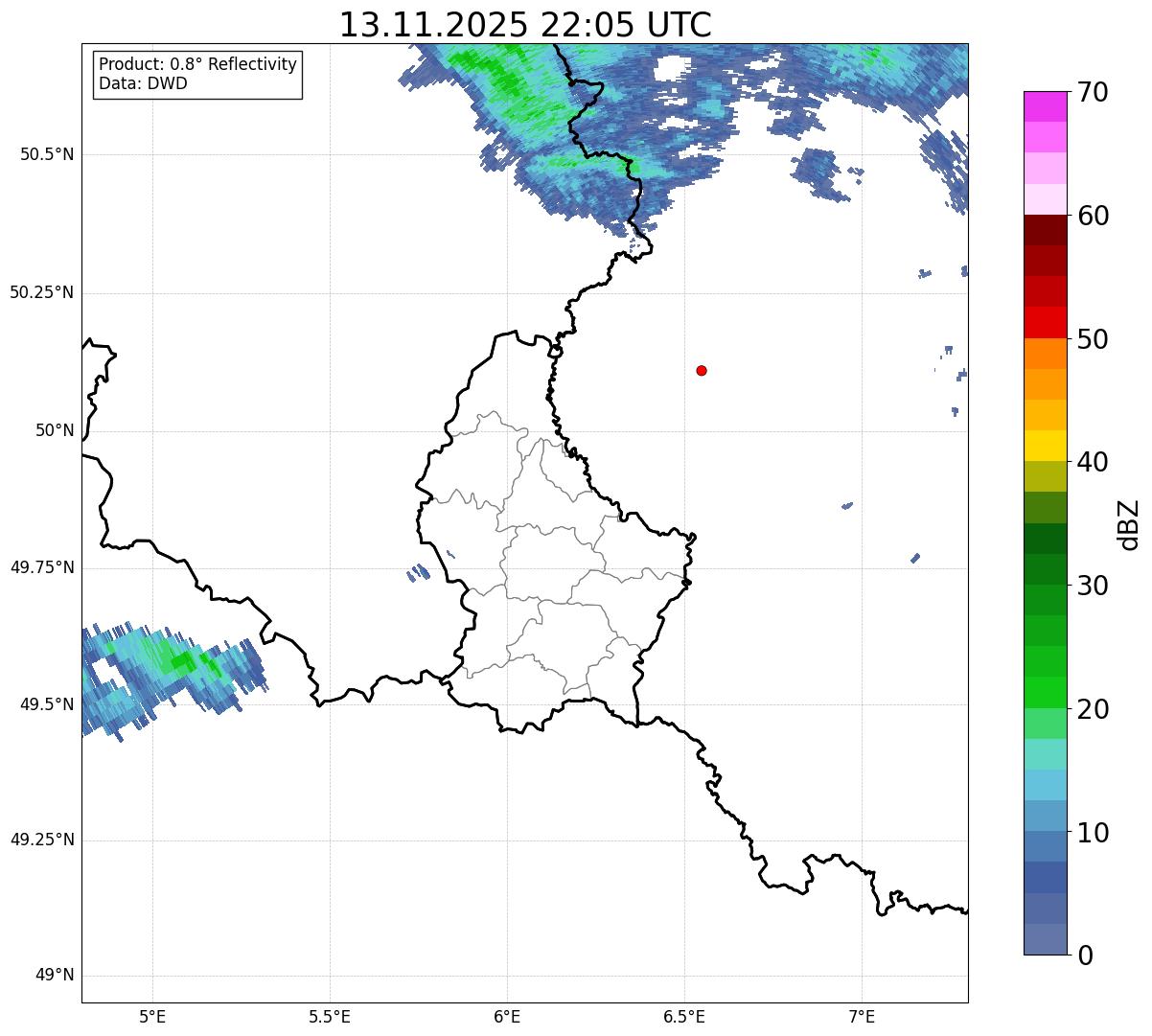Click the dark maroon colorbar swatch below 60
Viewport: 1152px width, 1036px height.
pos(1046,230)
